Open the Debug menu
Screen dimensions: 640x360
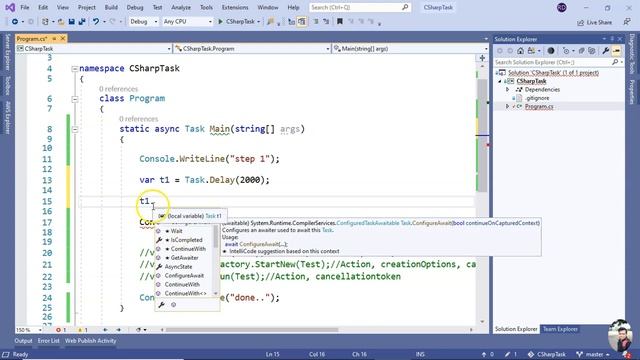135,7
